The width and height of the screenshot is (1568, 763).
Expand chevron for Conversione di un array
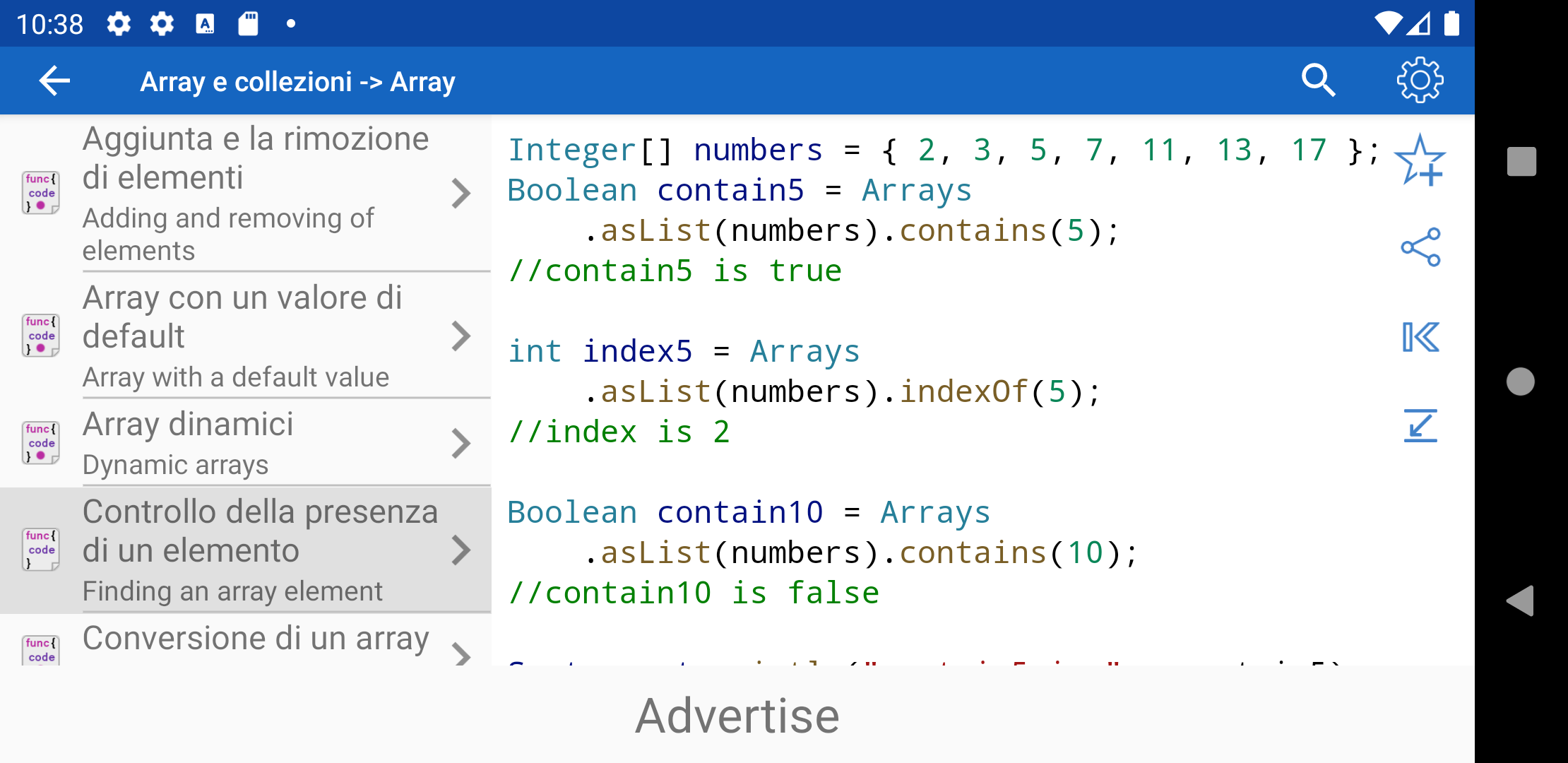pyautogui.click(x=461, y=653)
